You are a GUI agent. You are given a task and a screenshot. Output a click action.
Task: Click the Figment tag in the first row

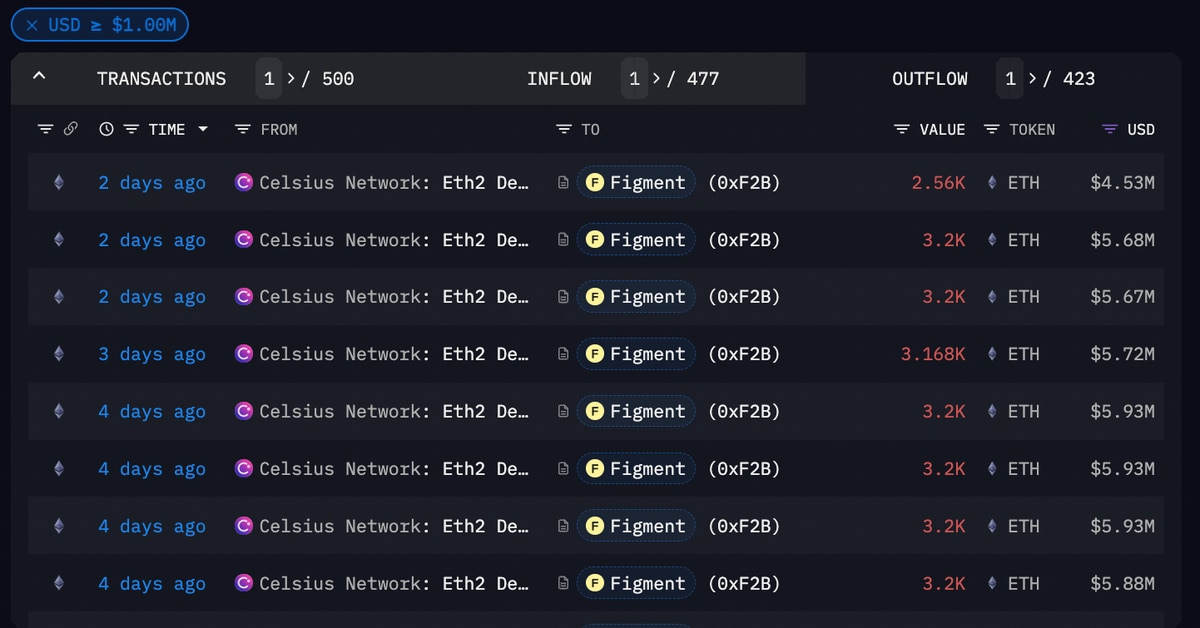point(636,183)
